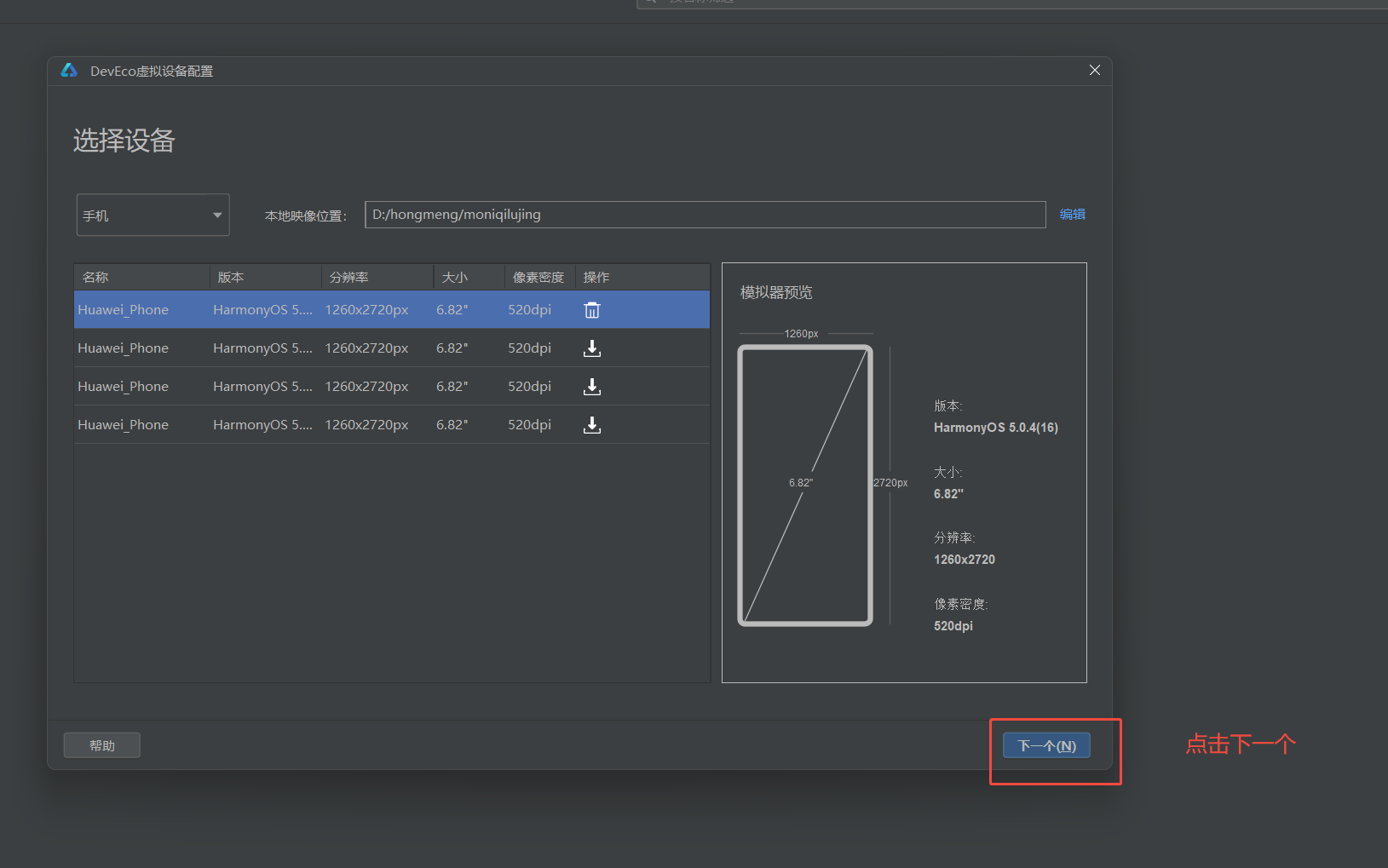Select the second Huawei_Phone device row
The image size is (1388, 868).
point(392,348)
